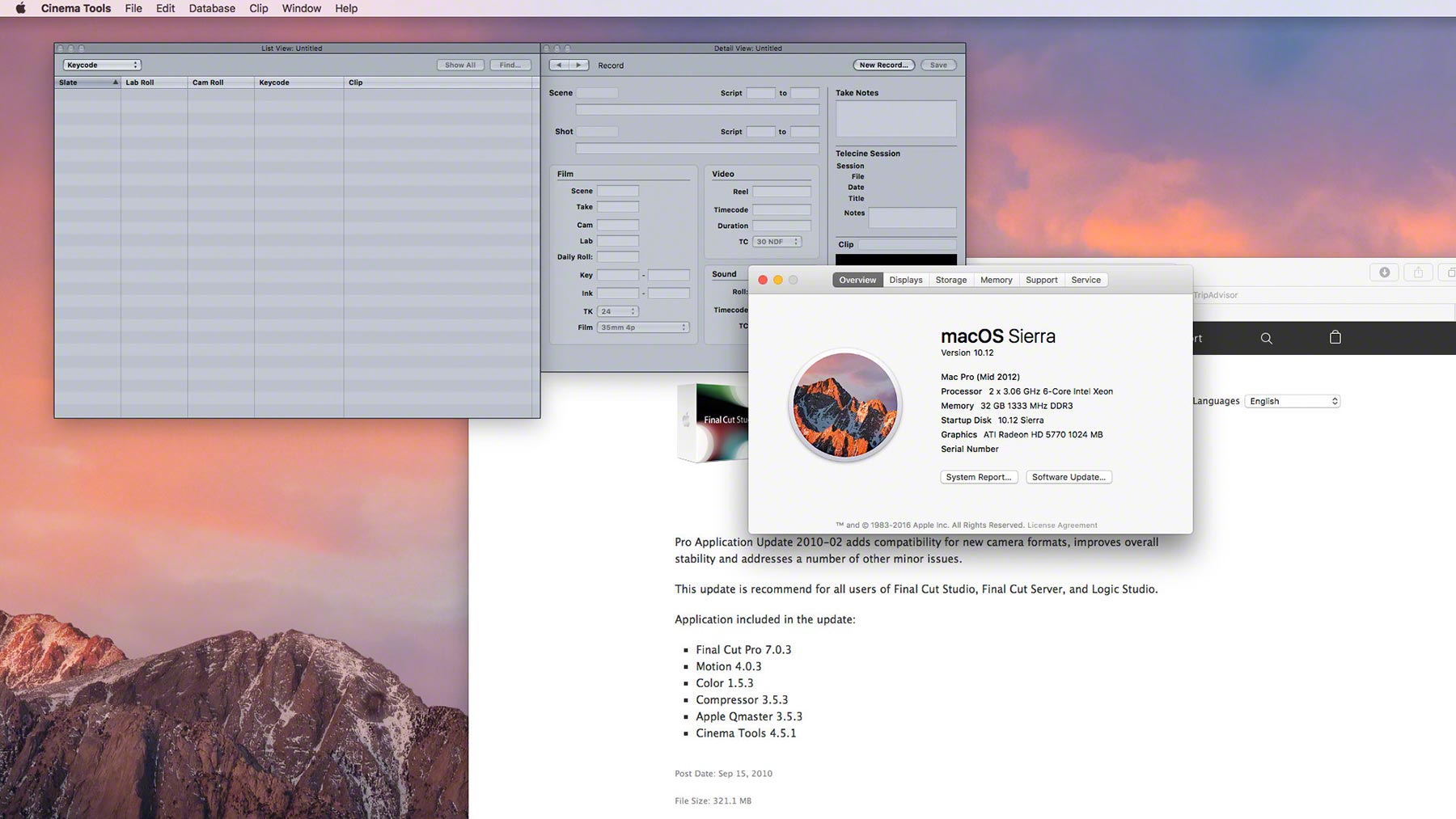Viewport: 1456px width, 819px height.
Task: Open the Keycode sort popup in List View
Action: 102,65
